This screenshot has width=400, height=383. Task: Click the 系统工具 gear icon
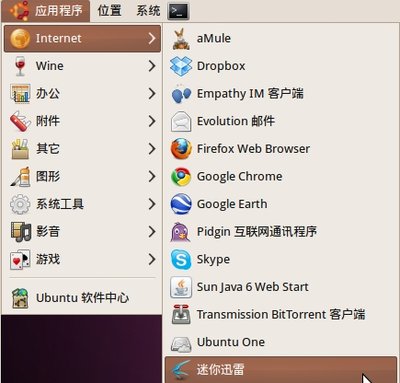pyautogui.click(x=20, y=204)
